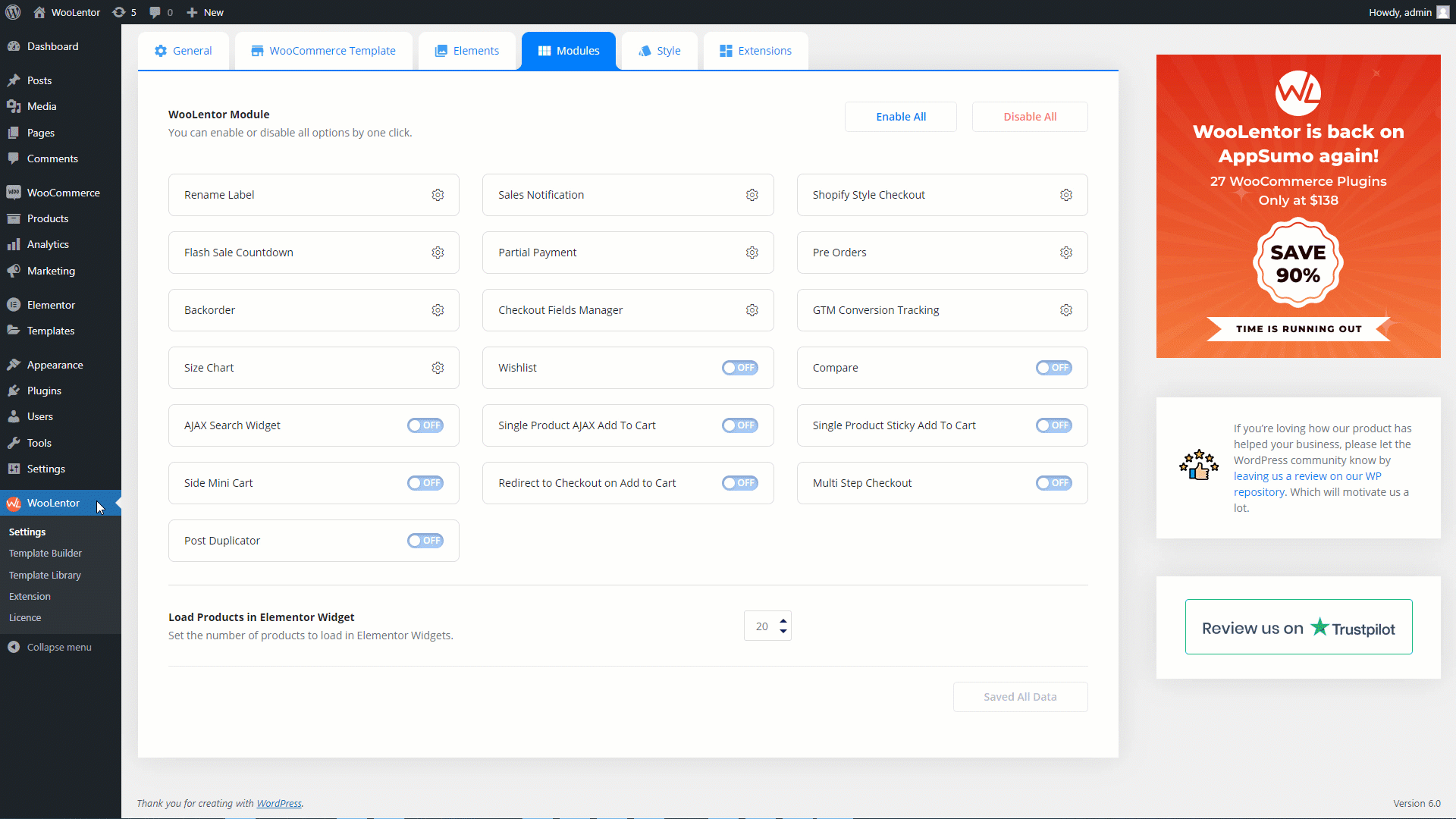This screenshot has width=1456, height=819.
Task: Select the WooCommerce sidebar icon
Action: tap(14, 192)
